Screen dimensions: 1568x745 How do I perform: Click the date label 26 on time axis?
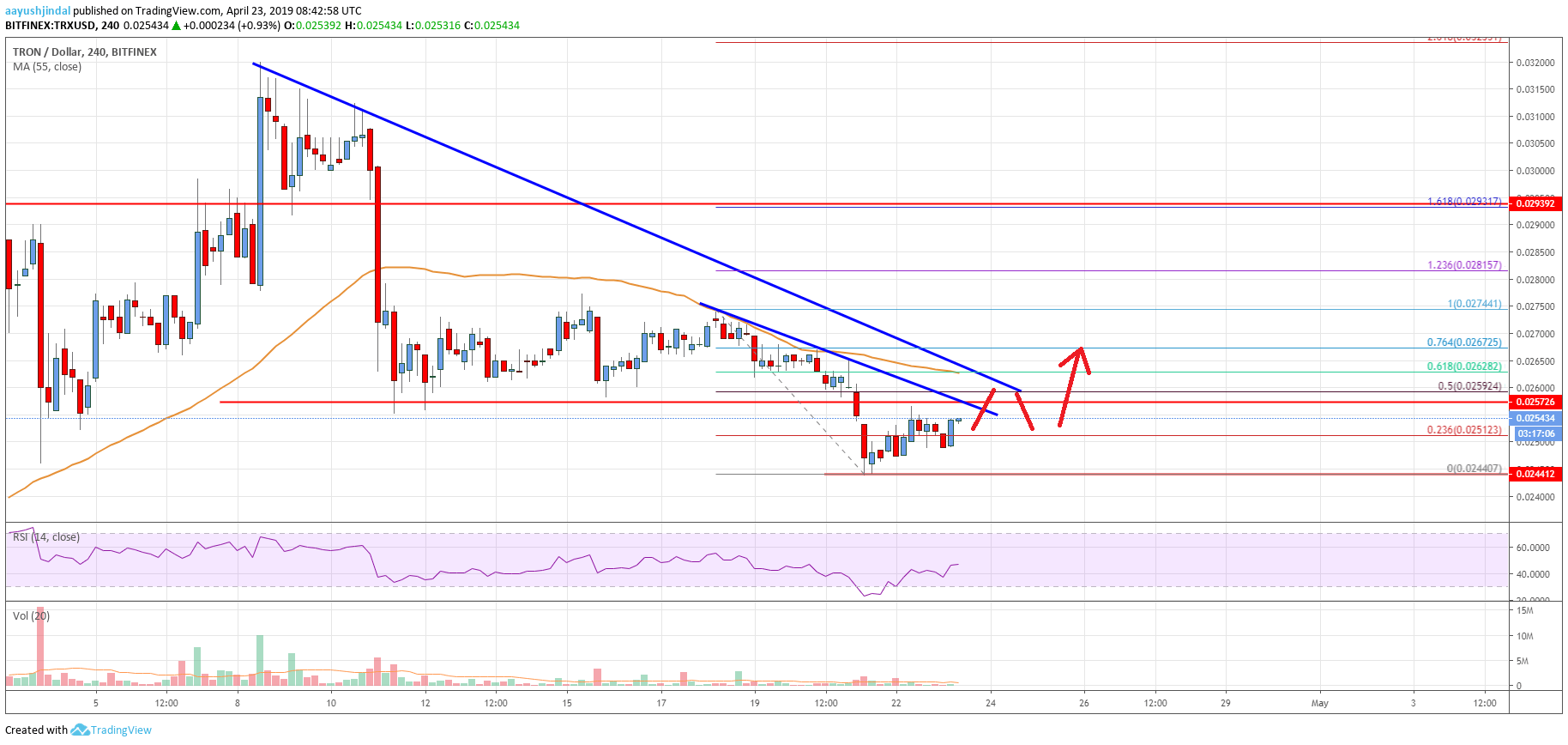coord(1084,703)
